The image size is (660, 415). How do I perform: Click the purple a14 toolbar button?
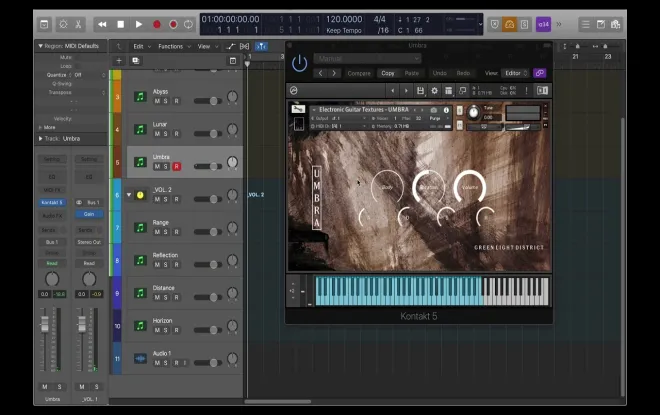(x=543, y=24)
